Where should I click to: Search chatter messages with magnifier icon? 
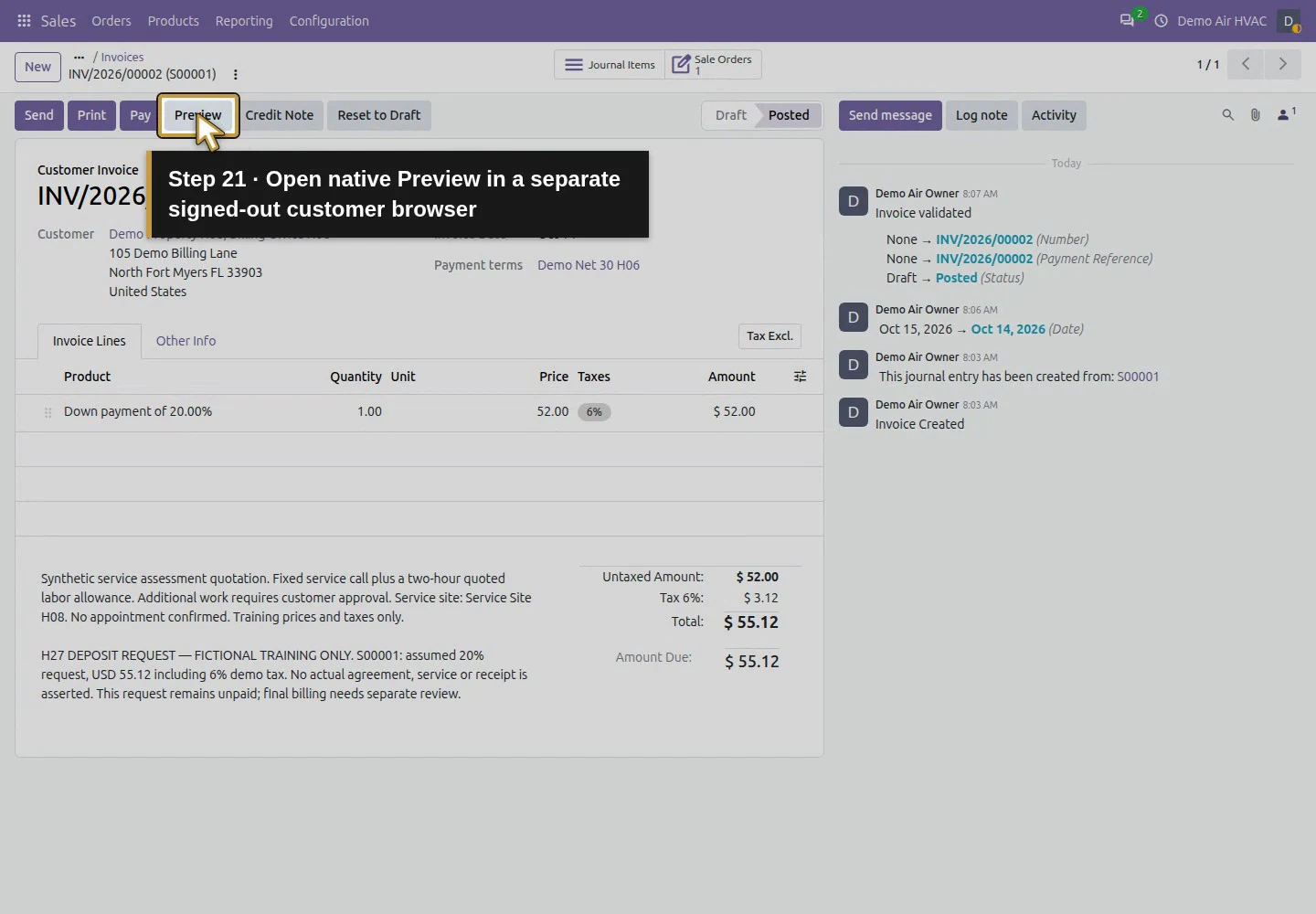(x=1227, y=115)
